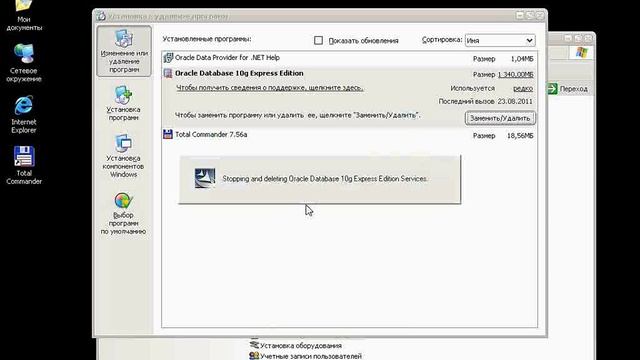Launch Total Commander desktop shortcut

24,165
